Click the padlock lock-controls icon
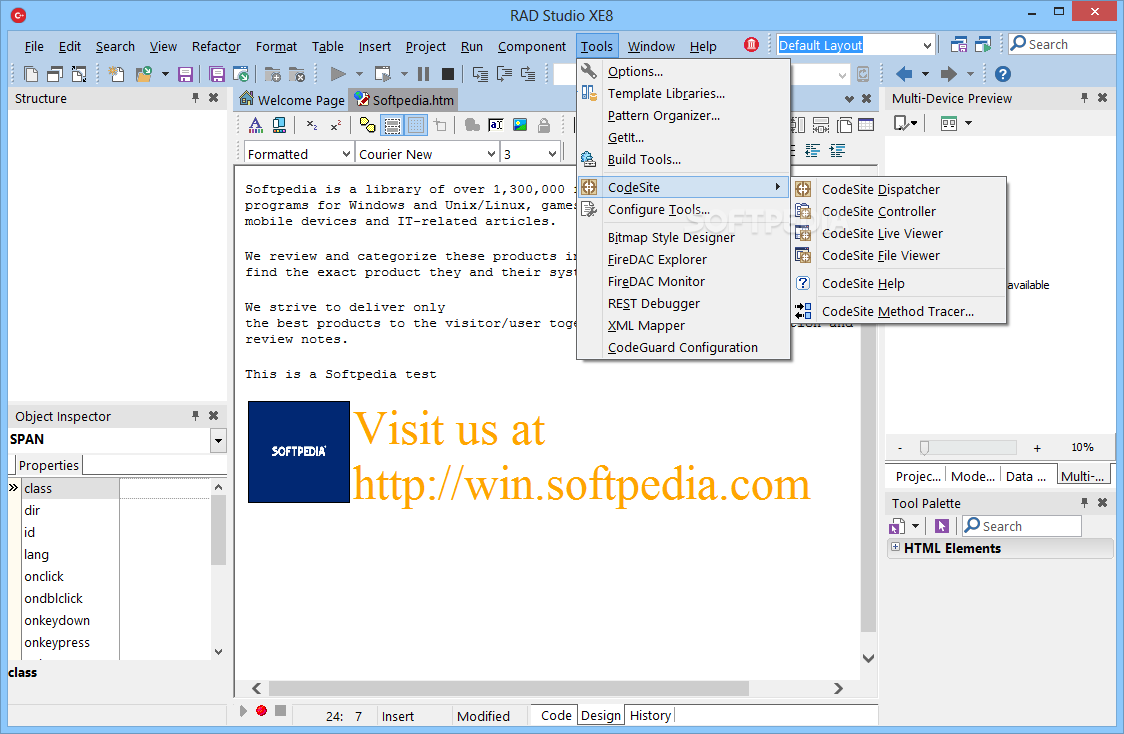Viewport: 1124px width, 734px height. (544, 125)
